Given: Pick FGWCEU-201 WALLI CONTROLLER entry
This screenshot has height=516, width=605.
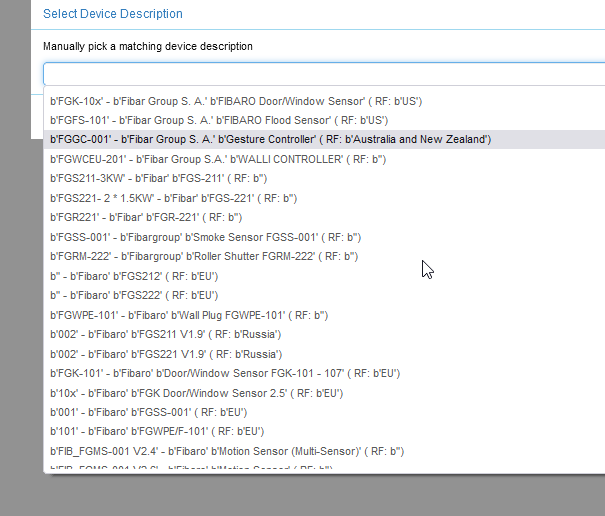Looking at the screenshot, I should [x=218, y=159].
